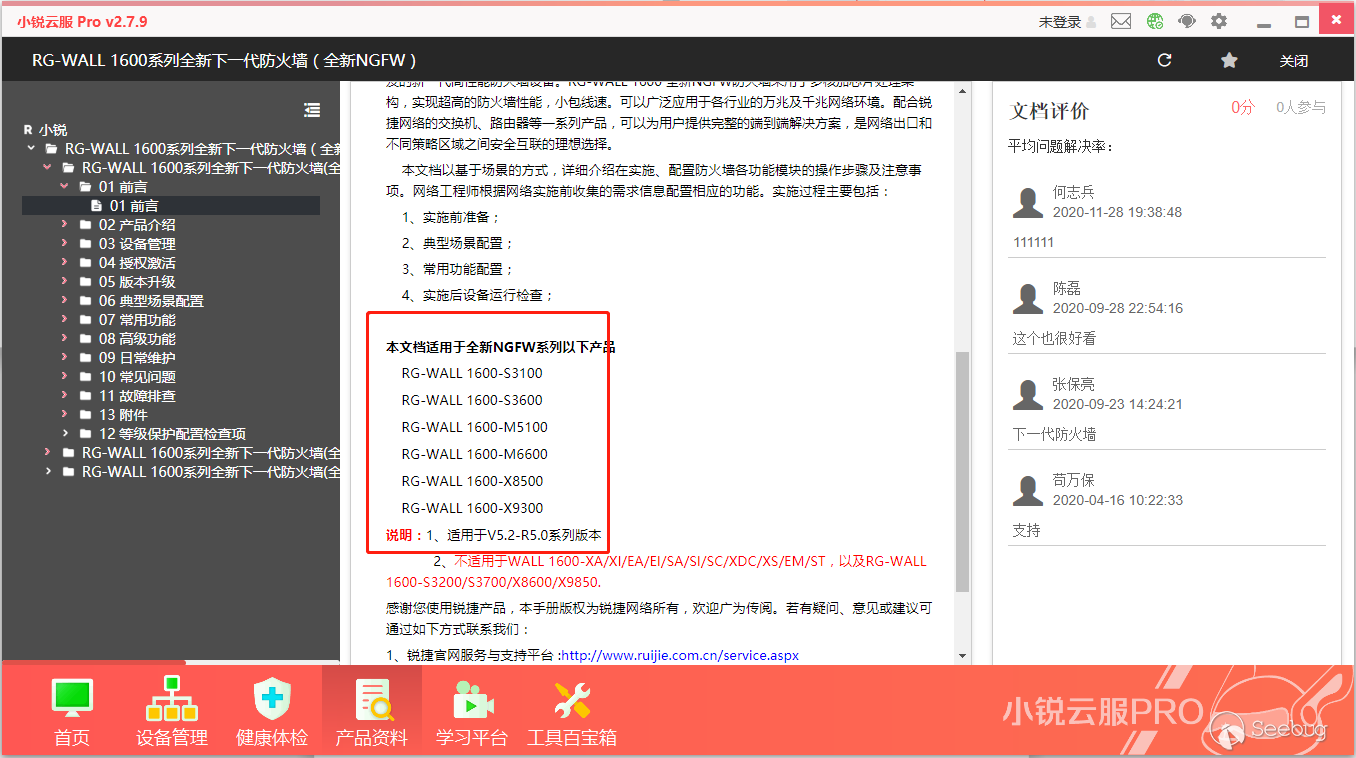Open the ruijie.com.cn service.aspx link
Viewport: 1356px width, 758px height.
680,656
